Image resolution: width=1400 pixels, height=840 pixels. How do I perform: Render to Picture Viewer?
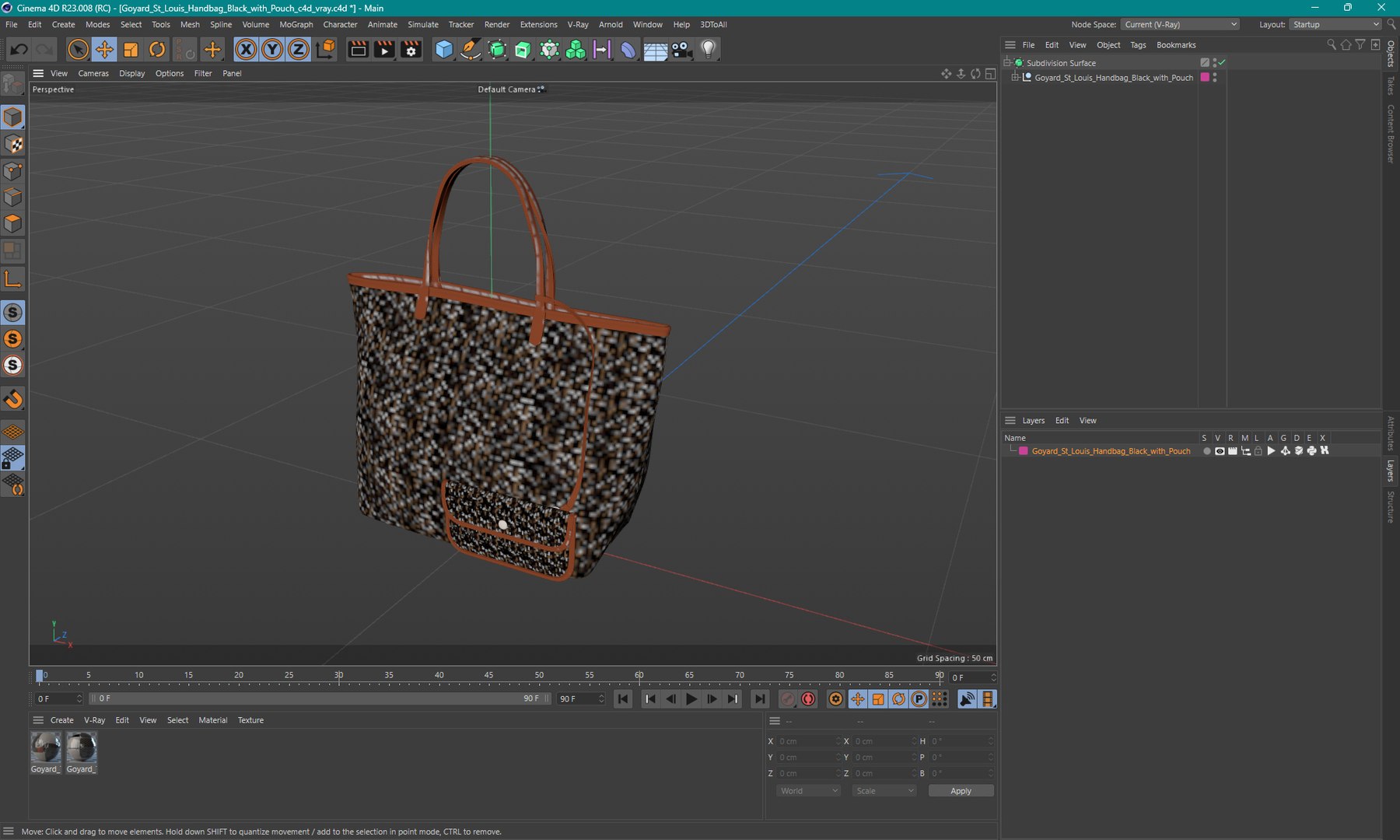pos(384,50)
